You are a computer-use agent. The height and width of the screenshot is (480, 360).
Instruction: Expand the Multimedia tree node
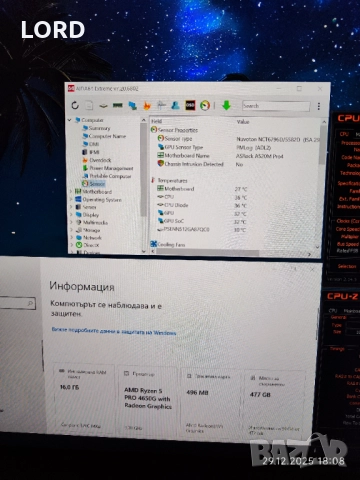71,222
